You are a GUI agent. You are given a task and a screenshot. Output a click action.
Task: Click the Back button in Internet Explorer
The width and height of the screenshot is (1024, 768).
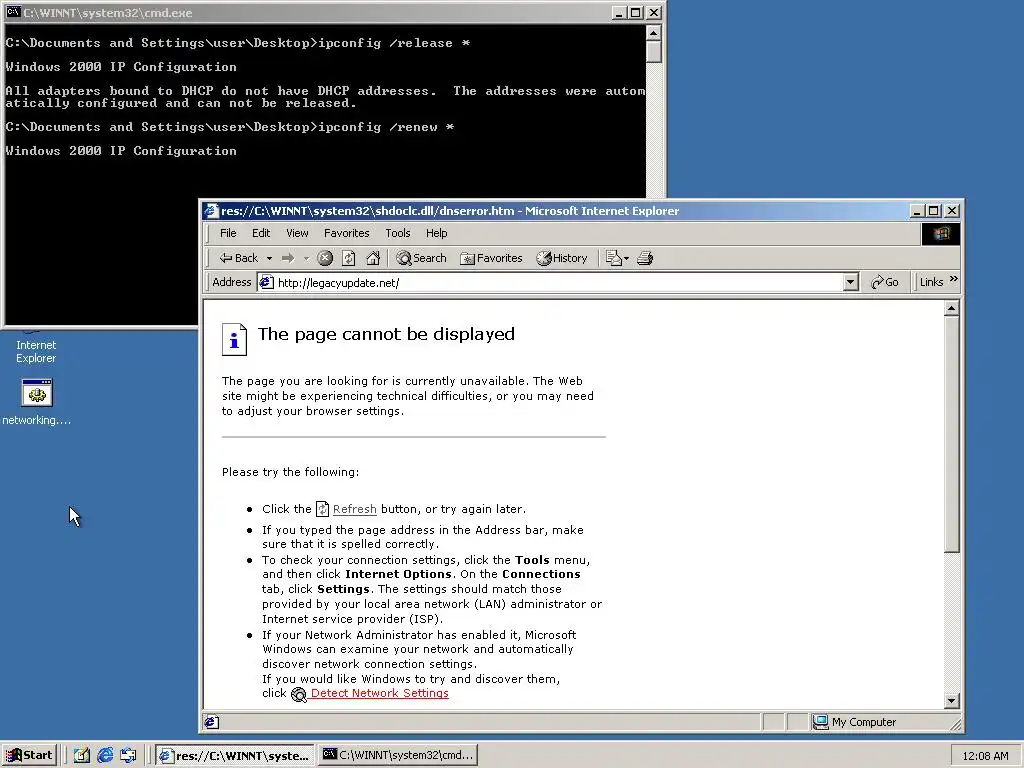click(238, 258)
